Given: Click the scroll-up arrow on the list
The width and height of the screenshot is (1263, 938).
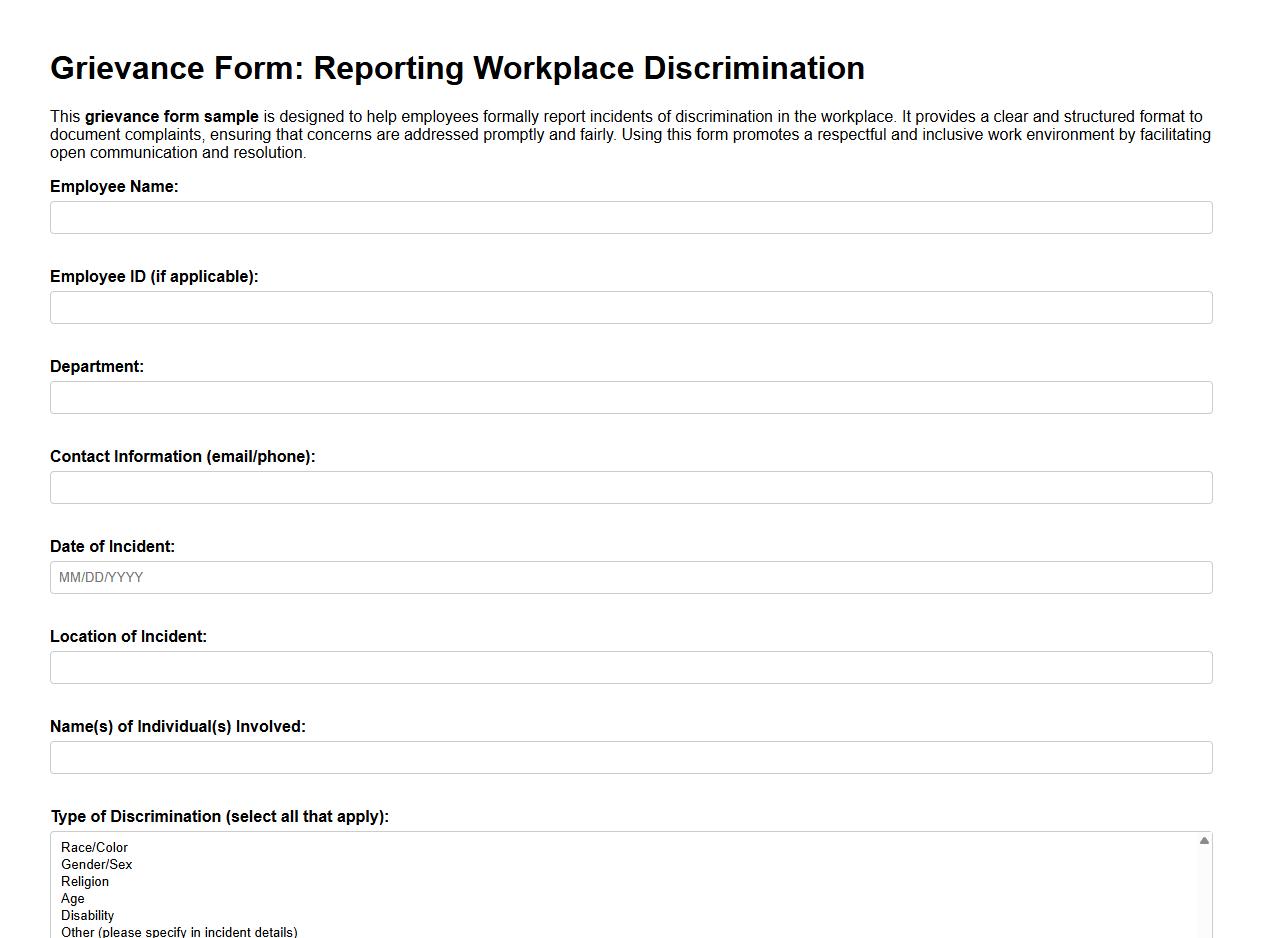Looking at the screenshot, I should [x=1204, y=840].
